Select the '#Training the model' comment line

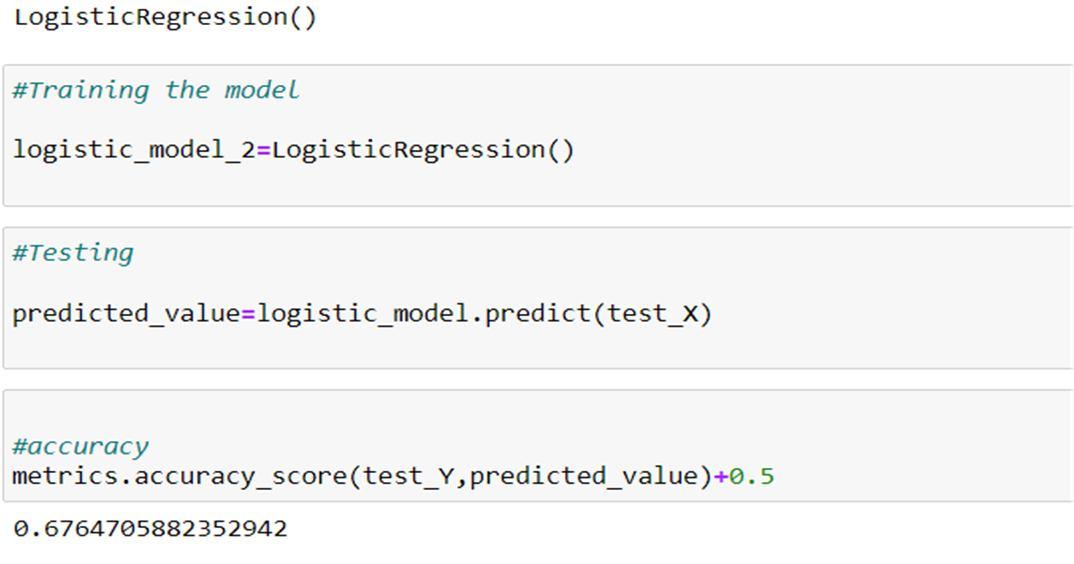tap(155, 90)
